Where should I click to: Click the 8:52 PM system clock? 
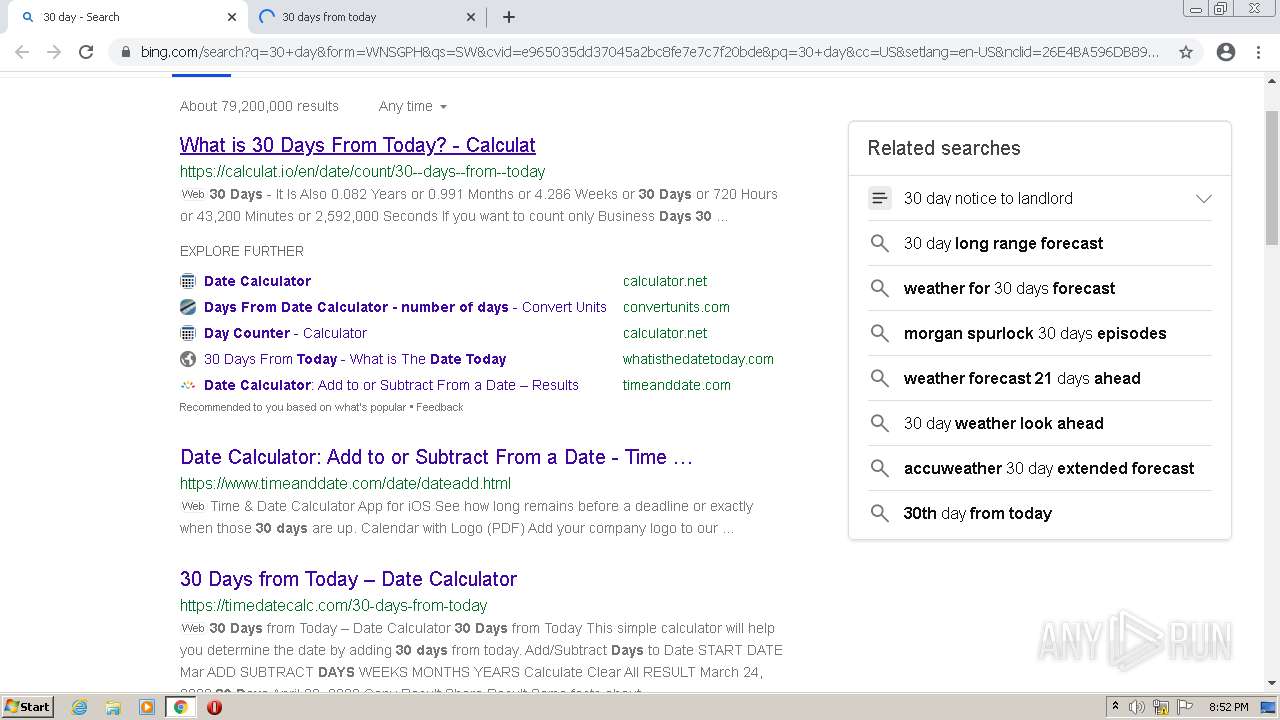[1228, 707]
